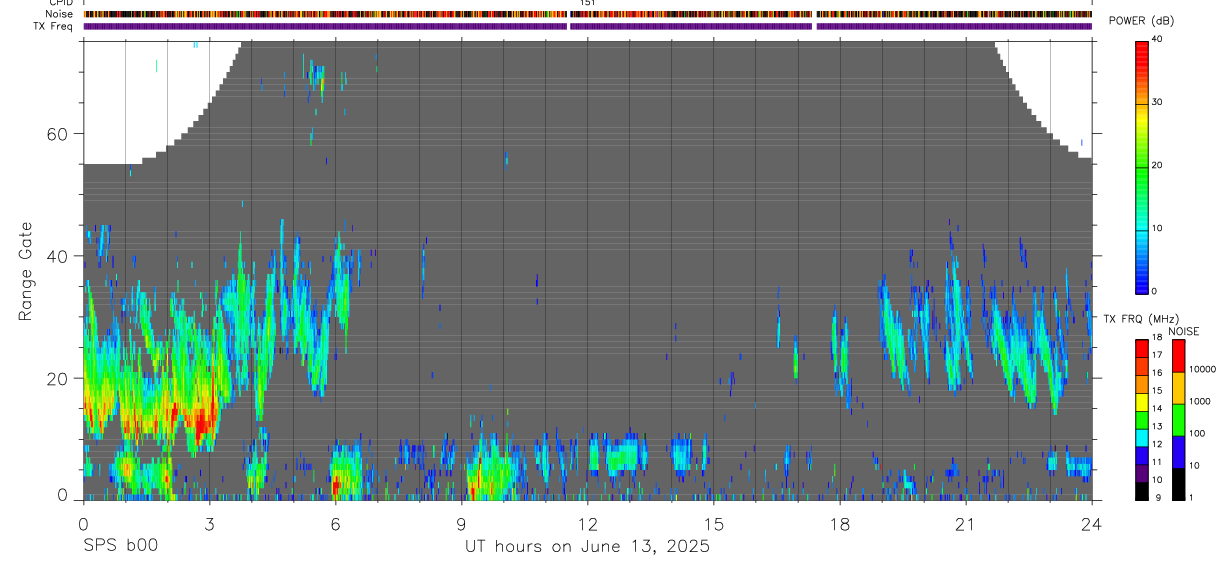This screenshot has height=567, width=1228.
Task: Click the '100' tick on the NOISE scale
Action: click(x=1198, y=434)
